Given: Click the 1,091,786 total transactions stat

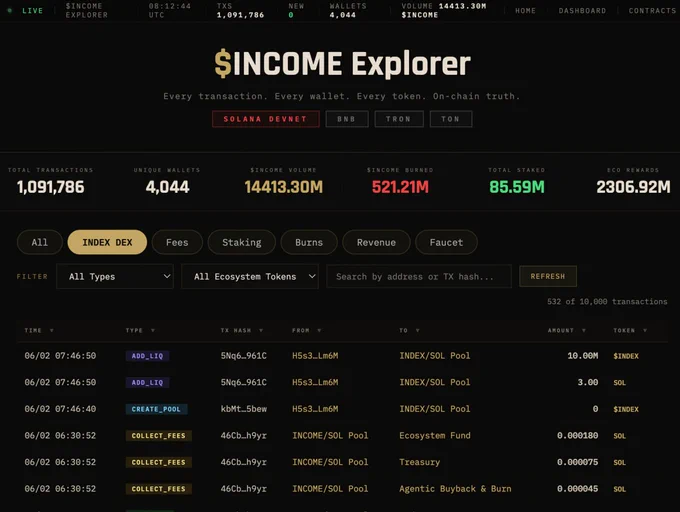Looking at the screenshot, I should pyautogui.click(x=51, y=187).
